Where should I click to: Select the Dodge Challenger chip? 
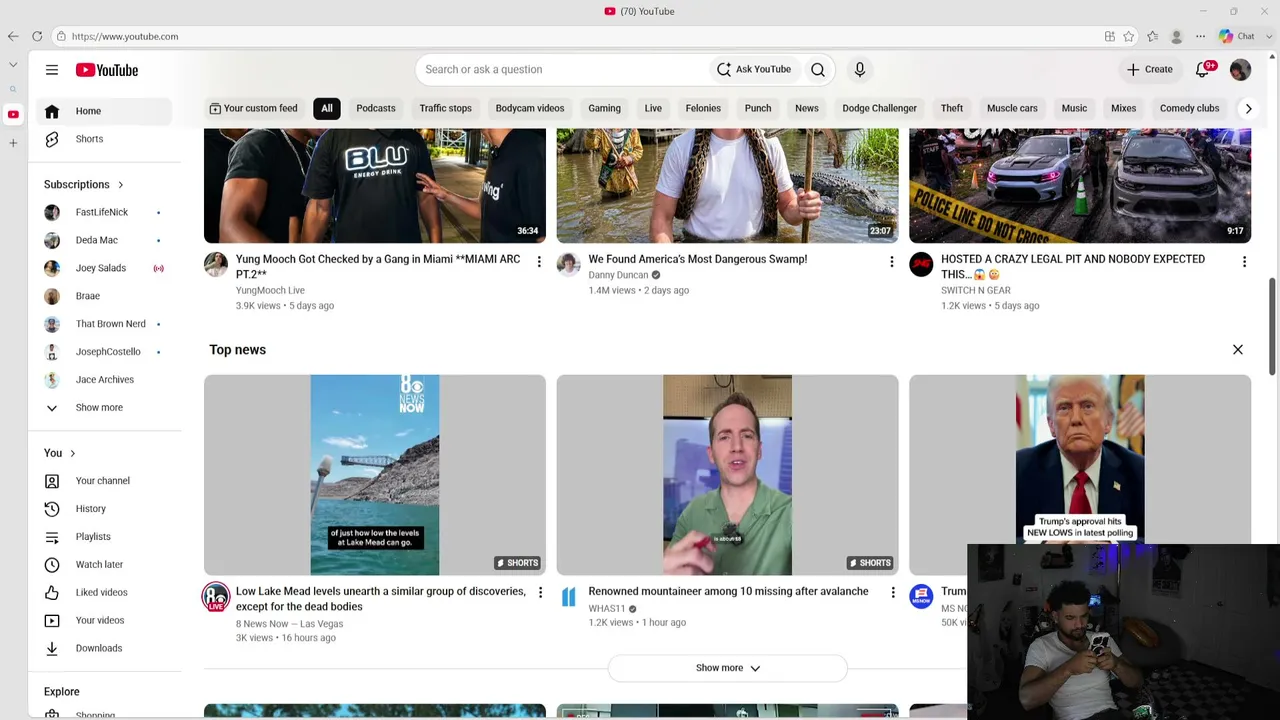click(x=879, y=108)
